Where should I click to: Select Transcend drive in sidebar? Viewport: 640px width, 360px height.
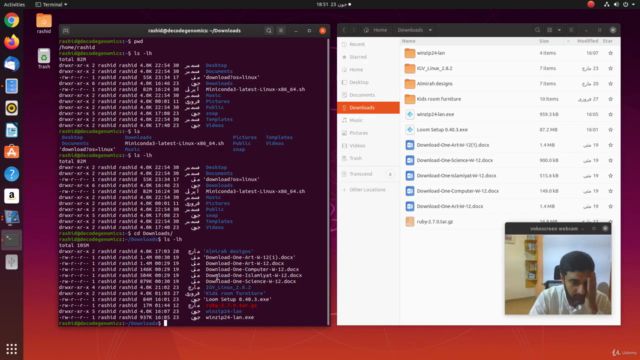coord(361,174)
